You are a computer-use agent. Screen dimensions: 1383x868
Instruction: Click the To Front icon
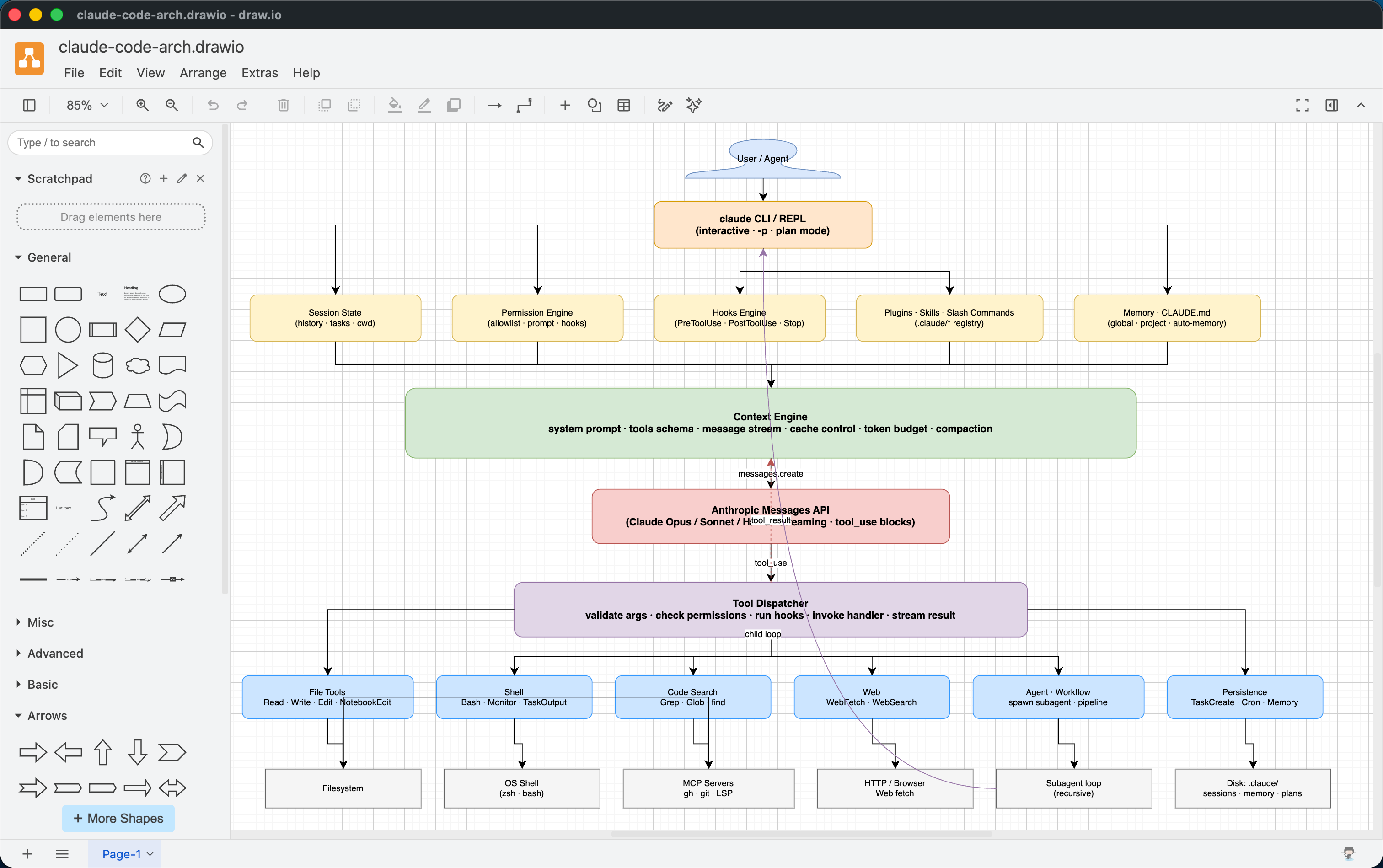pyautogui.click(x=325, y=105)
